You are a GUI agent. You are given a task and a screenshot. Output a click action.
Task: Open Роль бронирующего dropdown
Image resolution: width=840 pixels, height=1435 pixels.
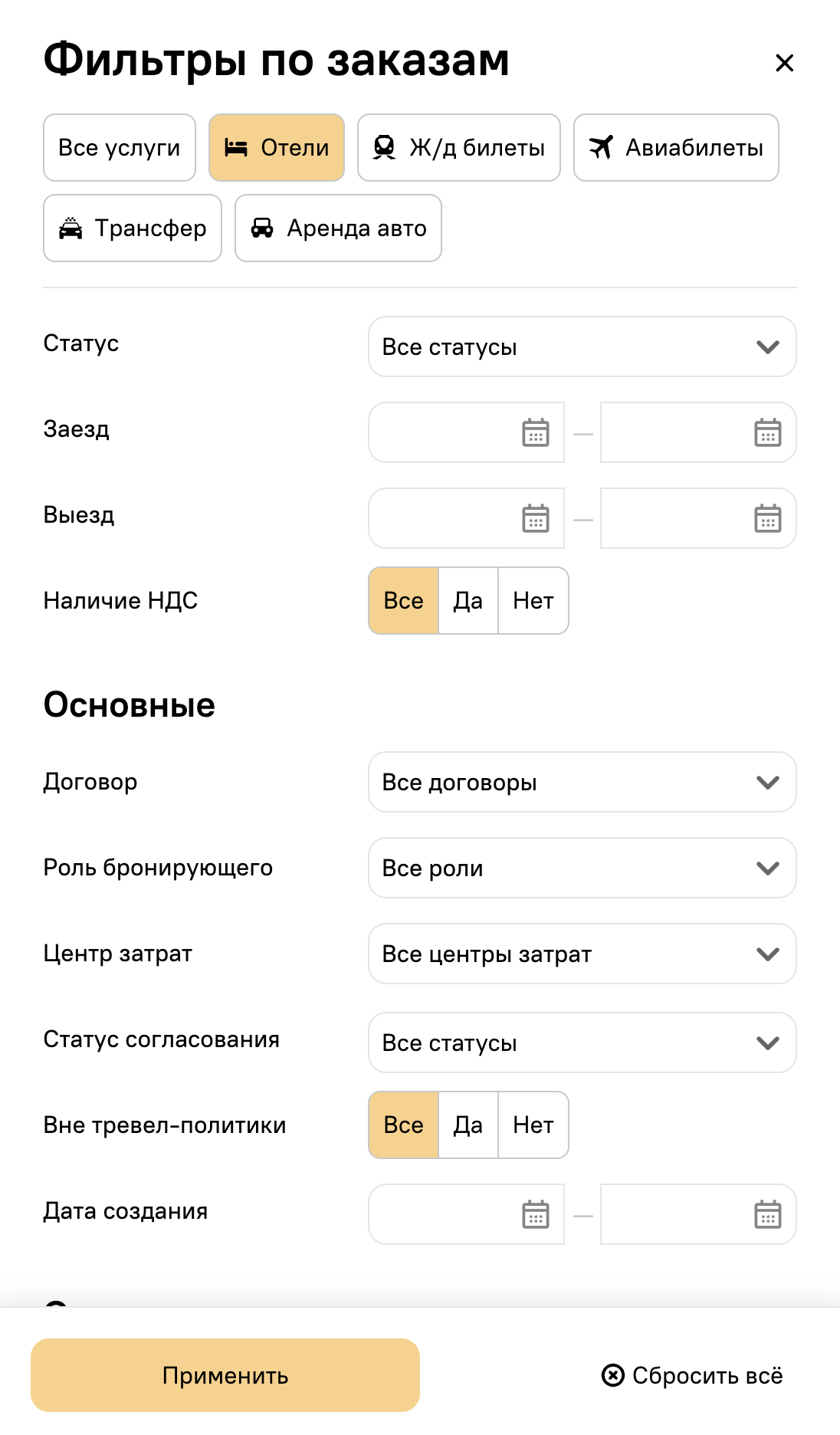[582, 868]
